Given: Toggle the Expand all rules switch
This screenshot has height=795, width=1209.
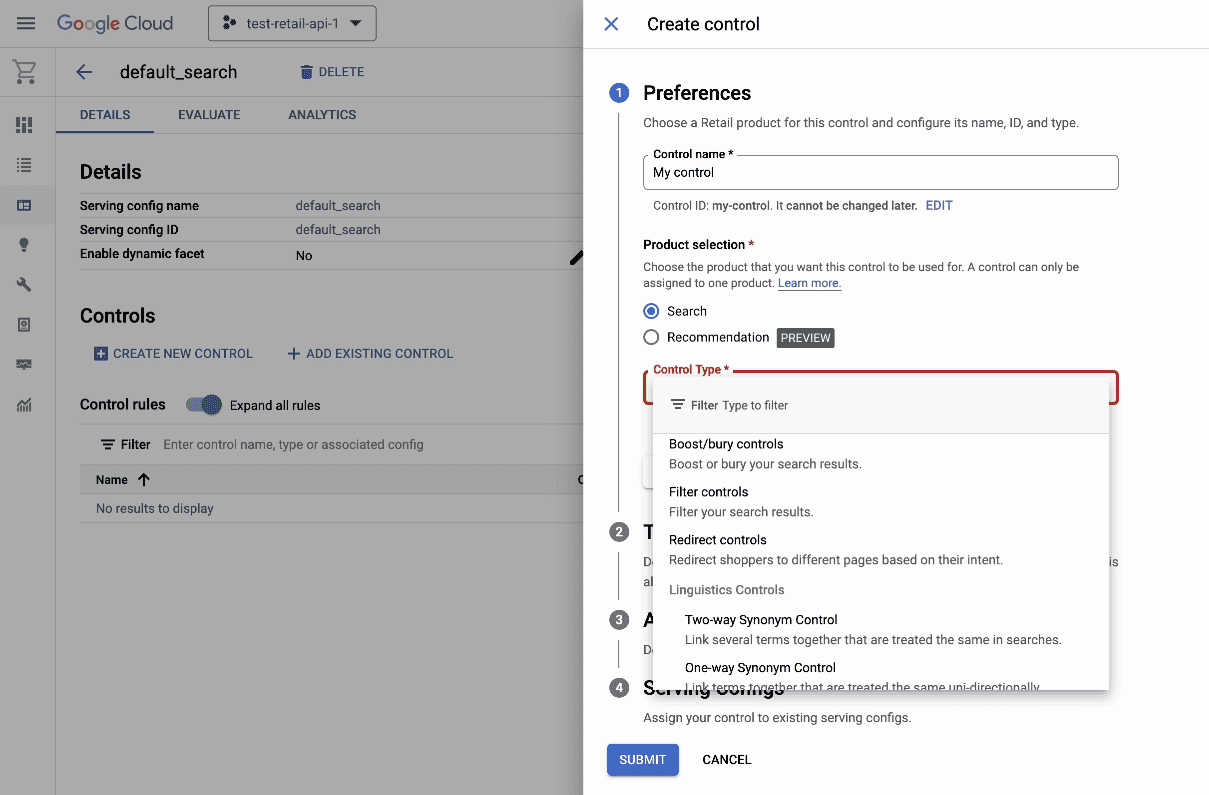Looking at the screenshot, I should tap(204, 405).
